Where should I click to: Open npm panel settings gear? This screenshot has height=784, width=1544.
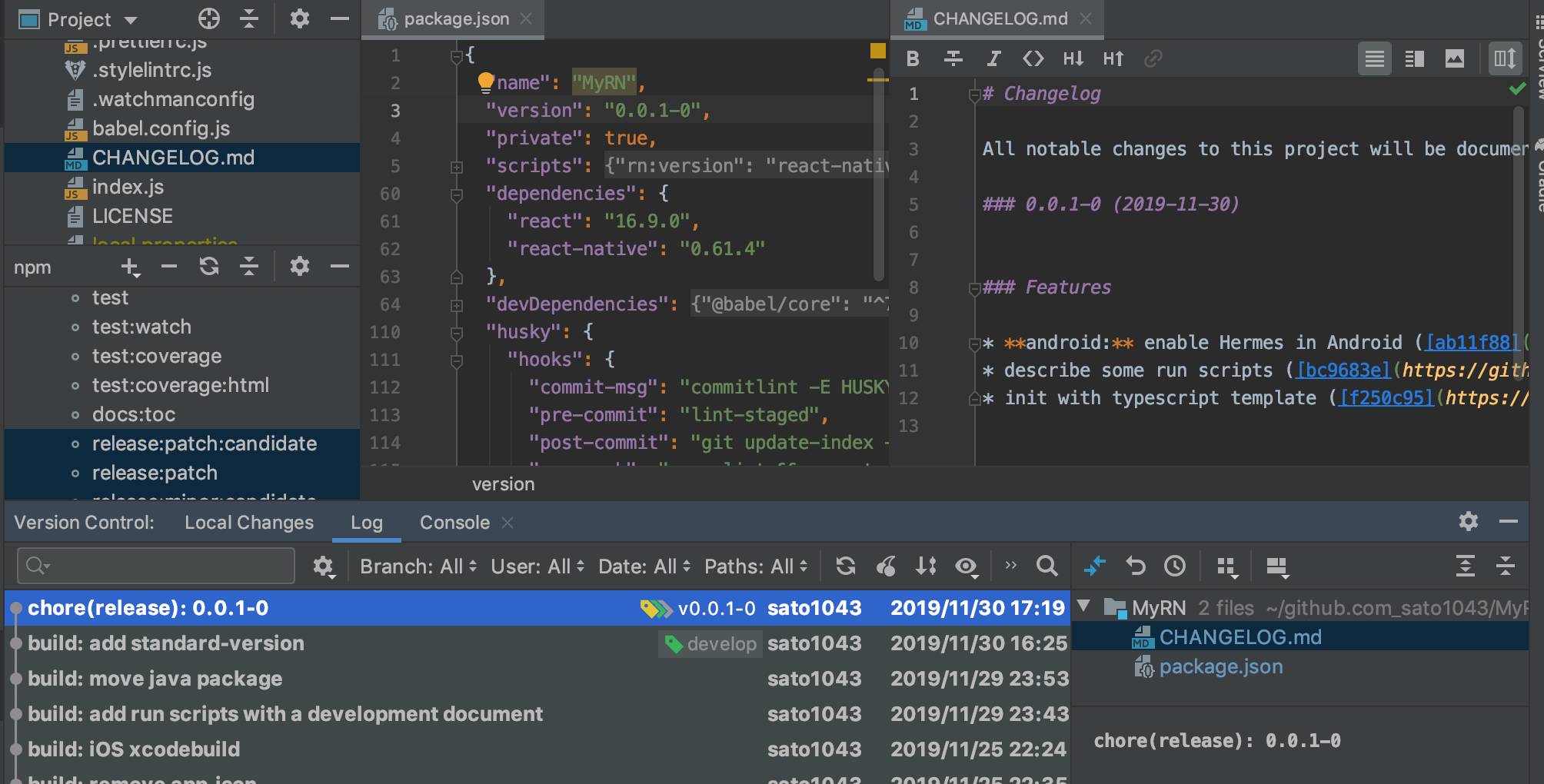coord(299,267)
